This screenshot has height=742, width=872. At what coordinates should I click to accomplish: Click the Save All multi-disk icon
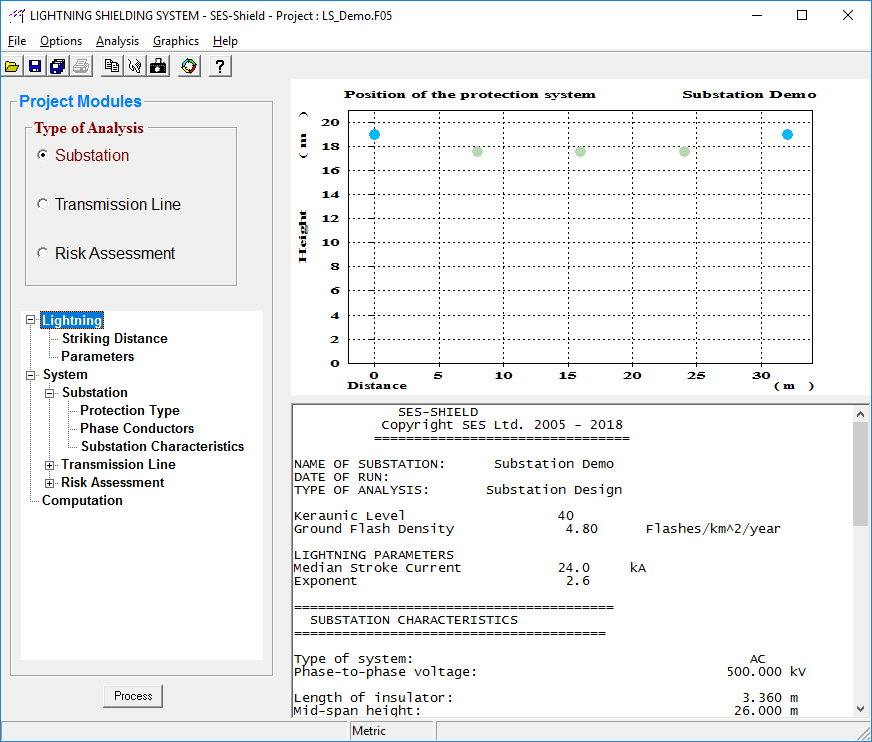(58, 67)
